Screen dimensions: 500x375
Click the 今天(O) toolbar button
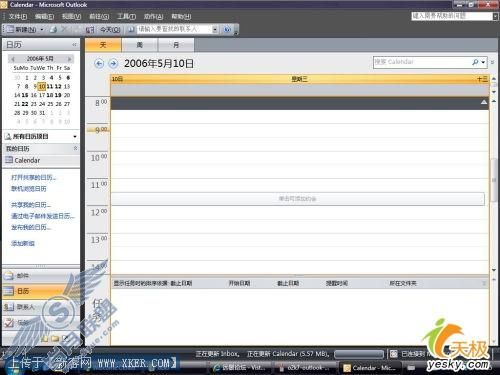pos(110,30)
